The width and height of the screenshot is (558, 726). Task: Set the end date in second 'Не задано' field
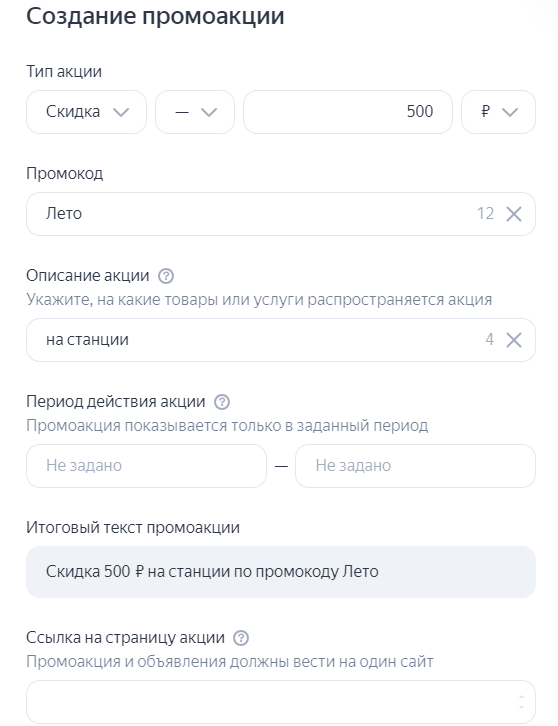[415, 466]
